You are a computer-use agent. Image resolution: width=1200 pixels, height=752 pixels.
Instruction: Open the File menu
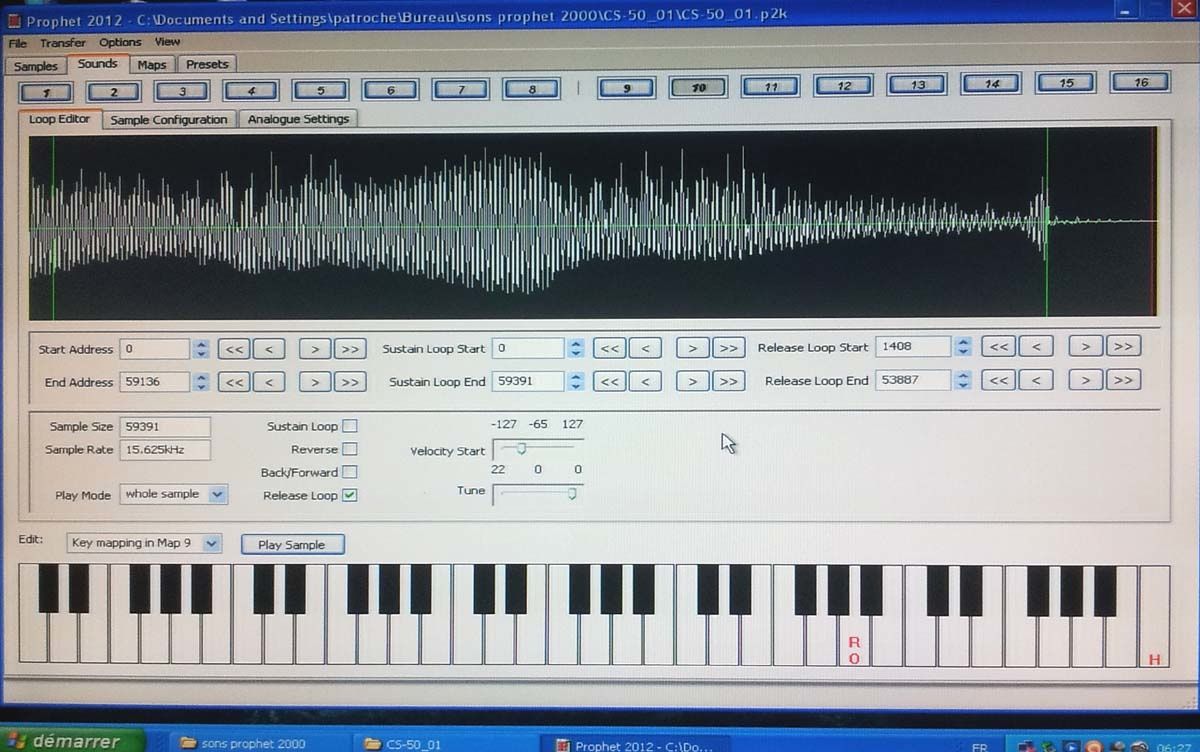pyautogui.click(x=18, y=43)
